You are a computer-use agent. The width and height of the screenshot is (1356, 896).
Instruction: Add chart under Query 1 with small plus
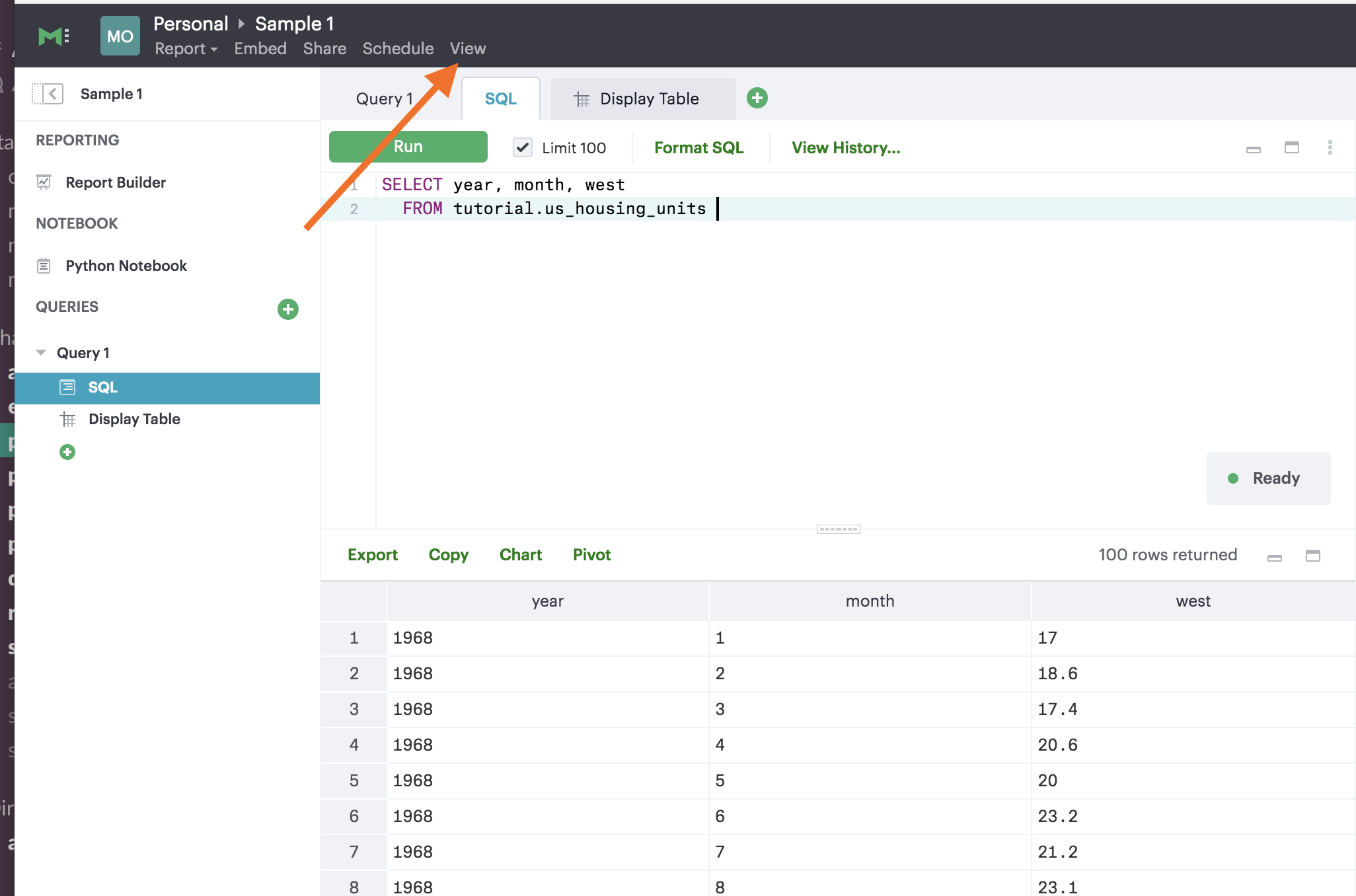[x=67, y=452]
